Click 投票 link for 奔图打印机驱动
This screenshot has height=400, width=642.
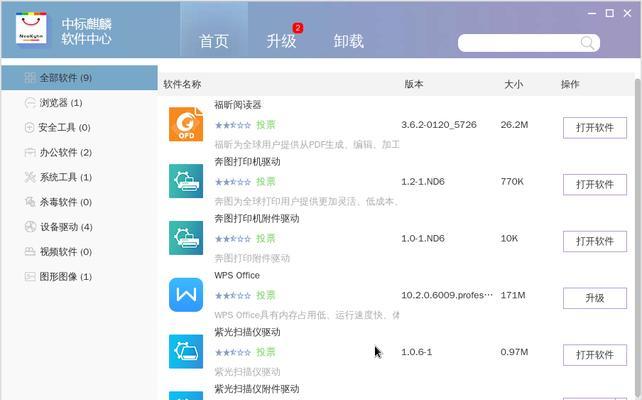266,182
